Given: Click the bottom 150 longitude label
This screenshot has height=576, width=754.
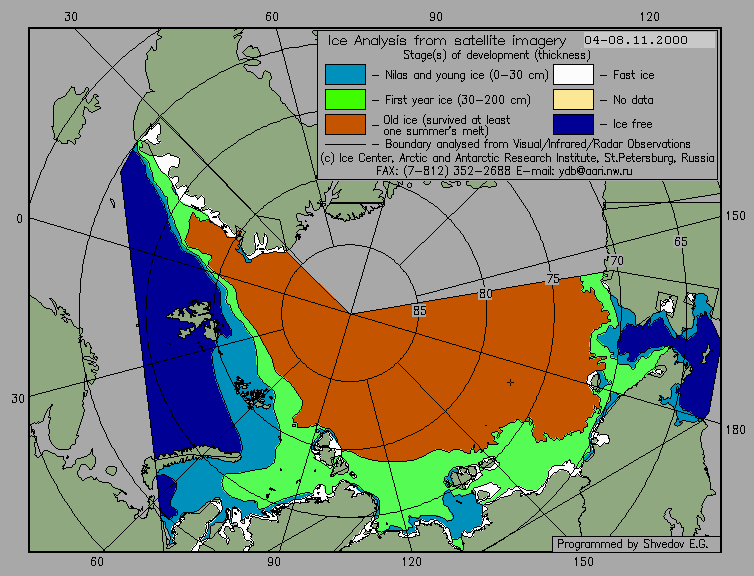Looking at the screenshot, I should [x=583, y=562].
